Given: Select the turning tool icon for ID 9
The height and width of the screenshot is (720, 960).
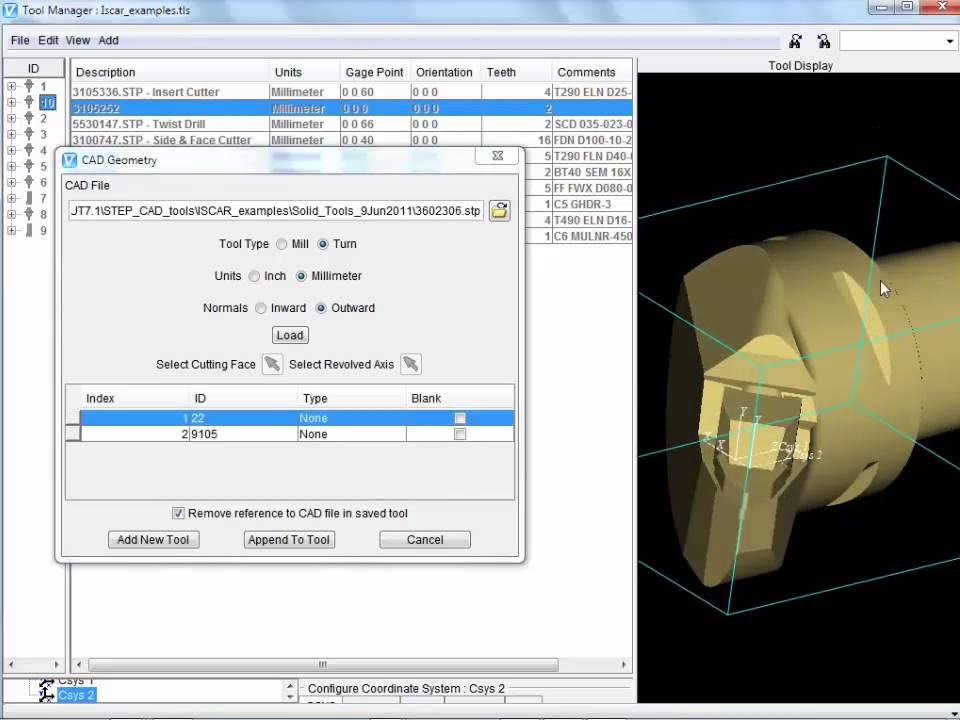Looking at the screenshot, I should point(29,230).
